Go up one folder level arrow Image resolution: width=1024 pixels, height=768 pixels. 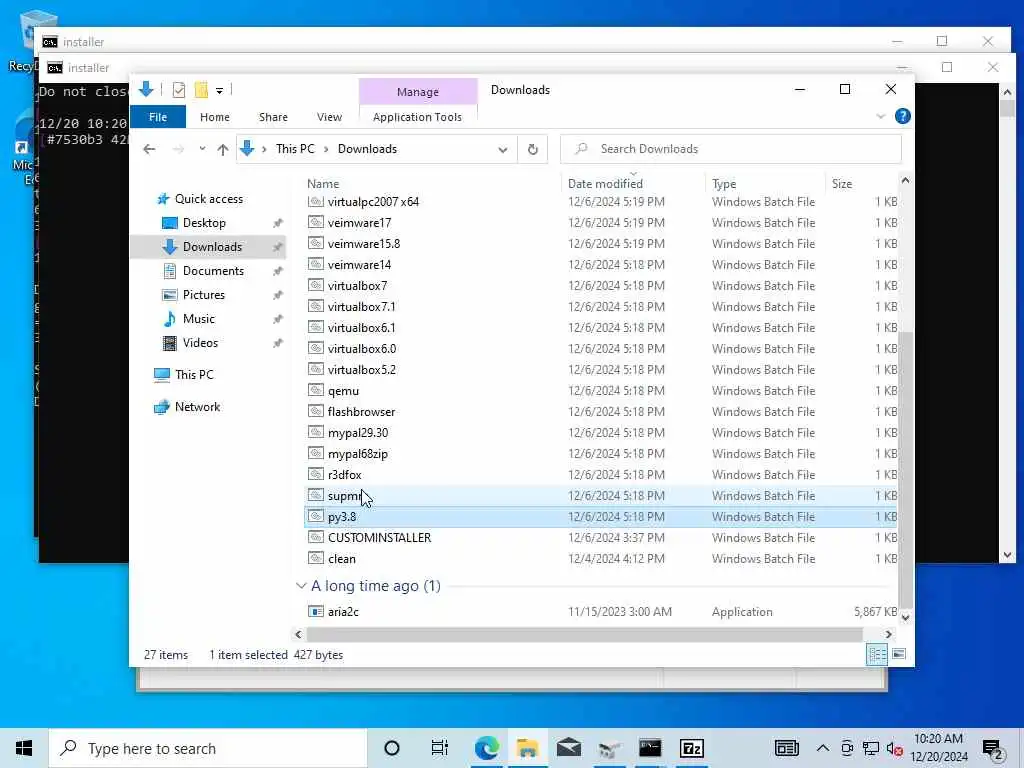click(x=223, y=150)
